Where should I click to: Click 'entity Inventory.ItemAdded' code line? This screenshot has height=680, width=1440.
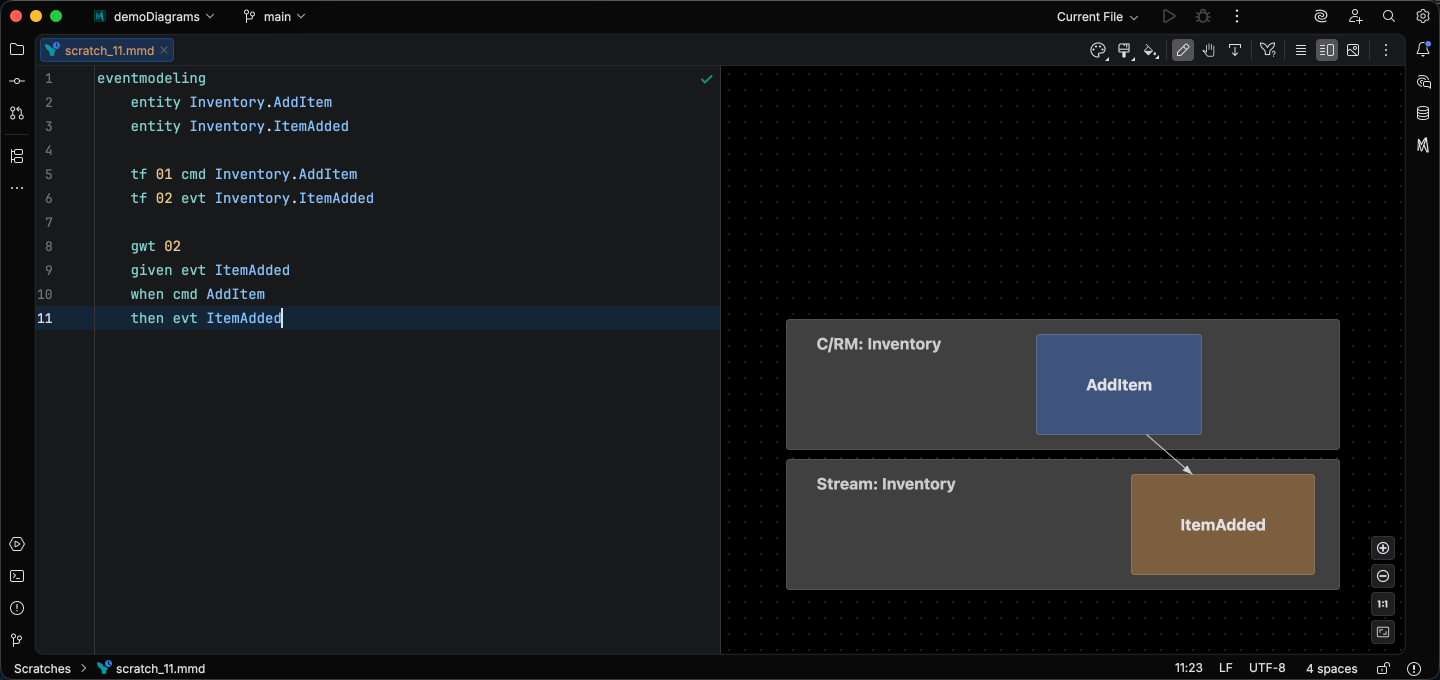[240, 126]
